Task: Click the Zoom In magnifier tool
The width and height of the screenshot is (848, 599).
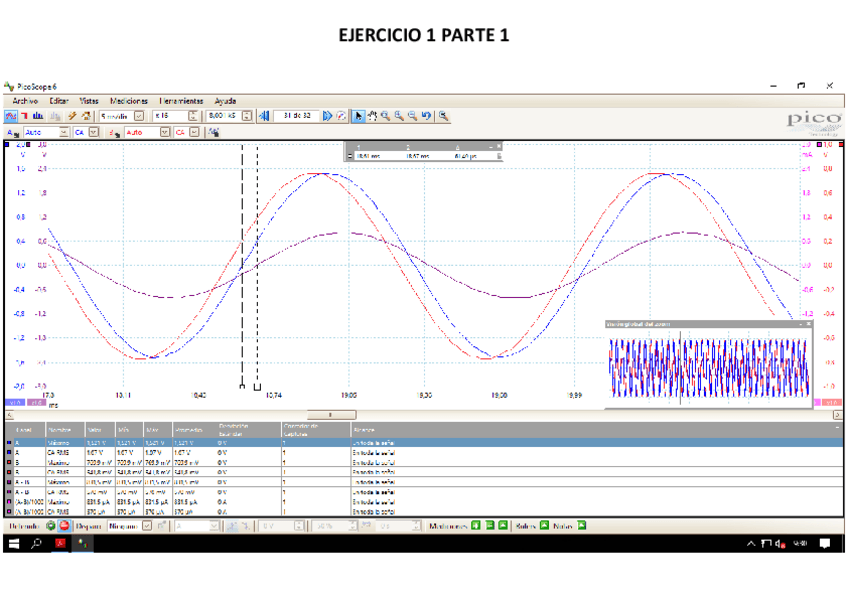Action: [x=385, y=116]
